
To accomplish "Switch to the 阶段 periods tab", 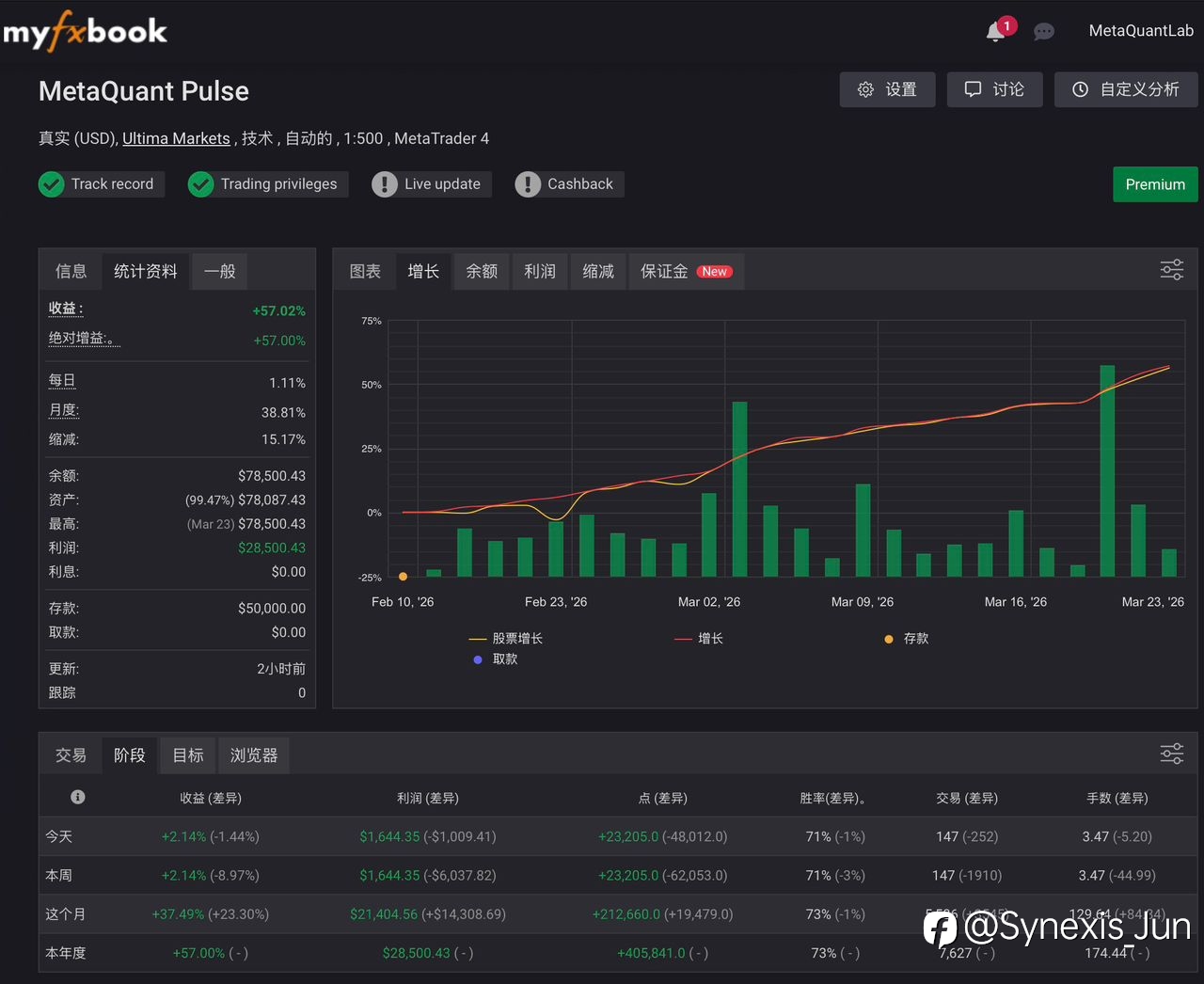I will click(130, 754).
